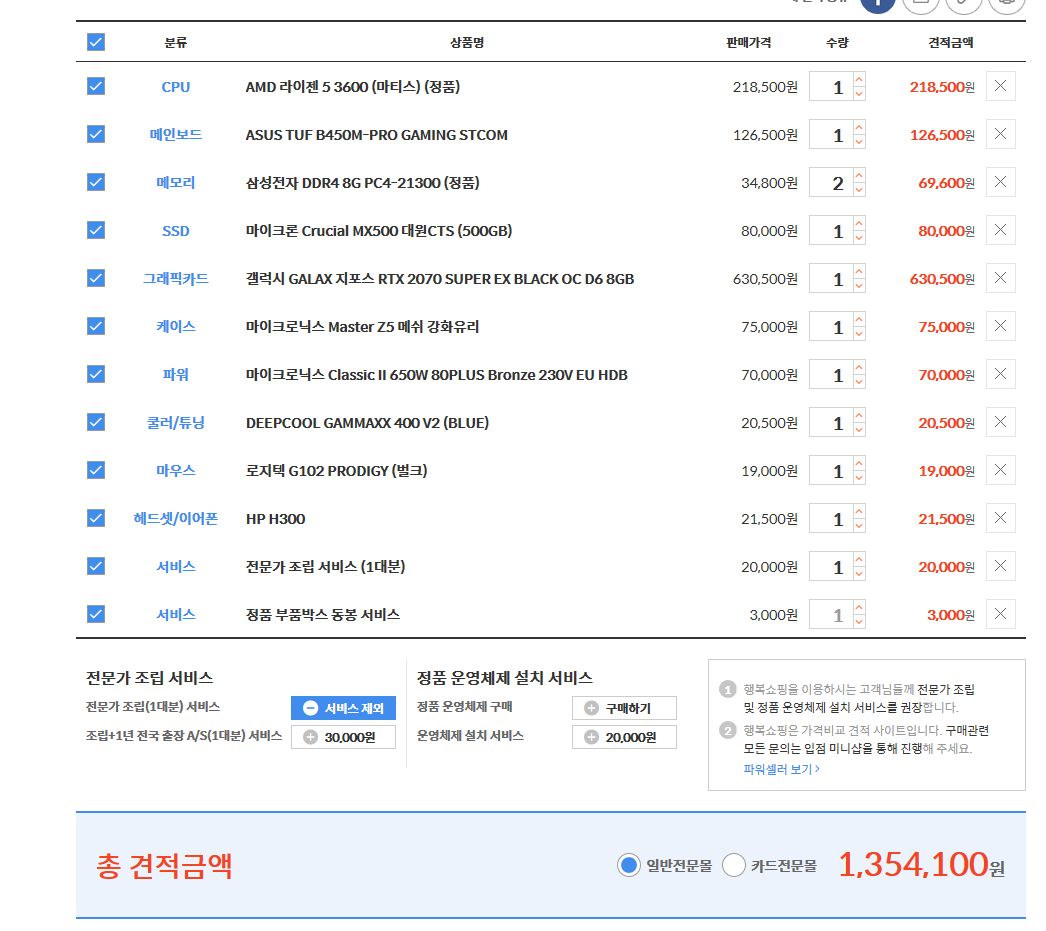This screenshot has height=931, width=1046.
Task: Click the blue plus circle icon at top
Action: 878,6
